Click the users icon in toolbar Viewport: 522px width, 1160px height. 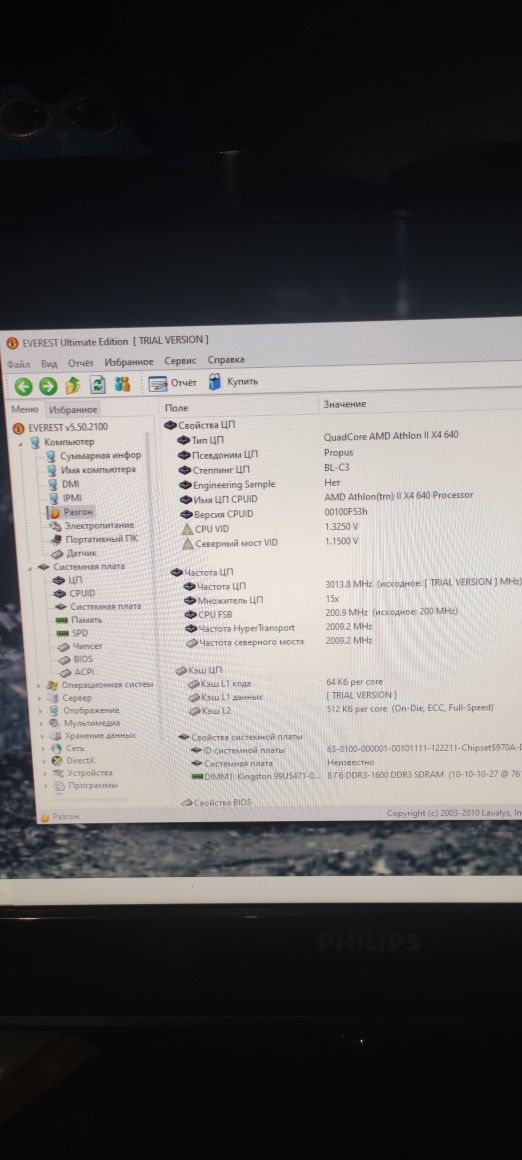pos(123,384)
